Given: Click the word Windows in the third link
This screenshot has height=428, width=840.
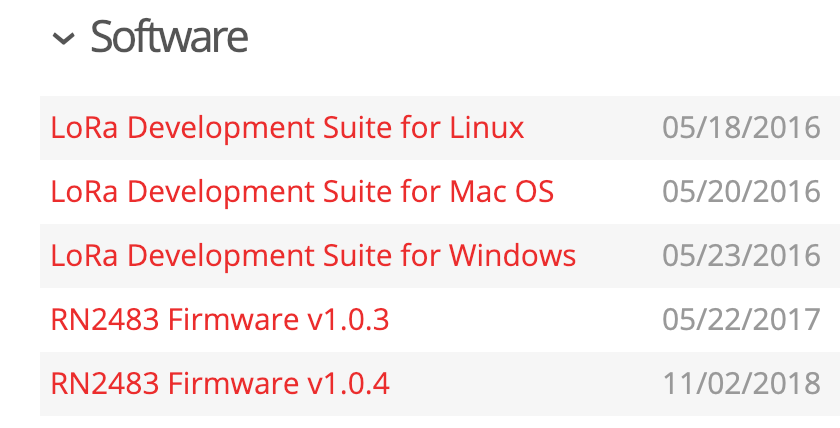Looking at the screenshot, I should 513,256.
